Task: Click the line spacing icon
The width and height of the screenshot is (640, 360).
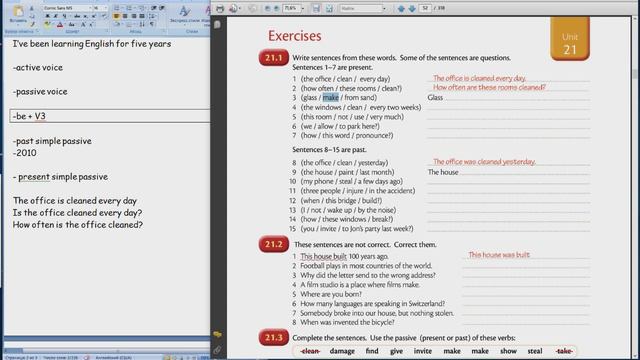Action: 152,16
